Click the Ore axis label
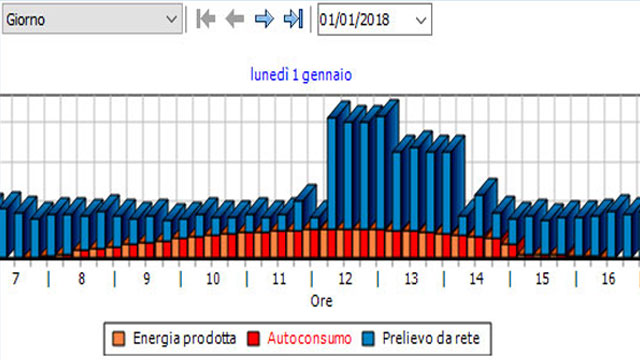Screen dimensions: 640x360 321,301
